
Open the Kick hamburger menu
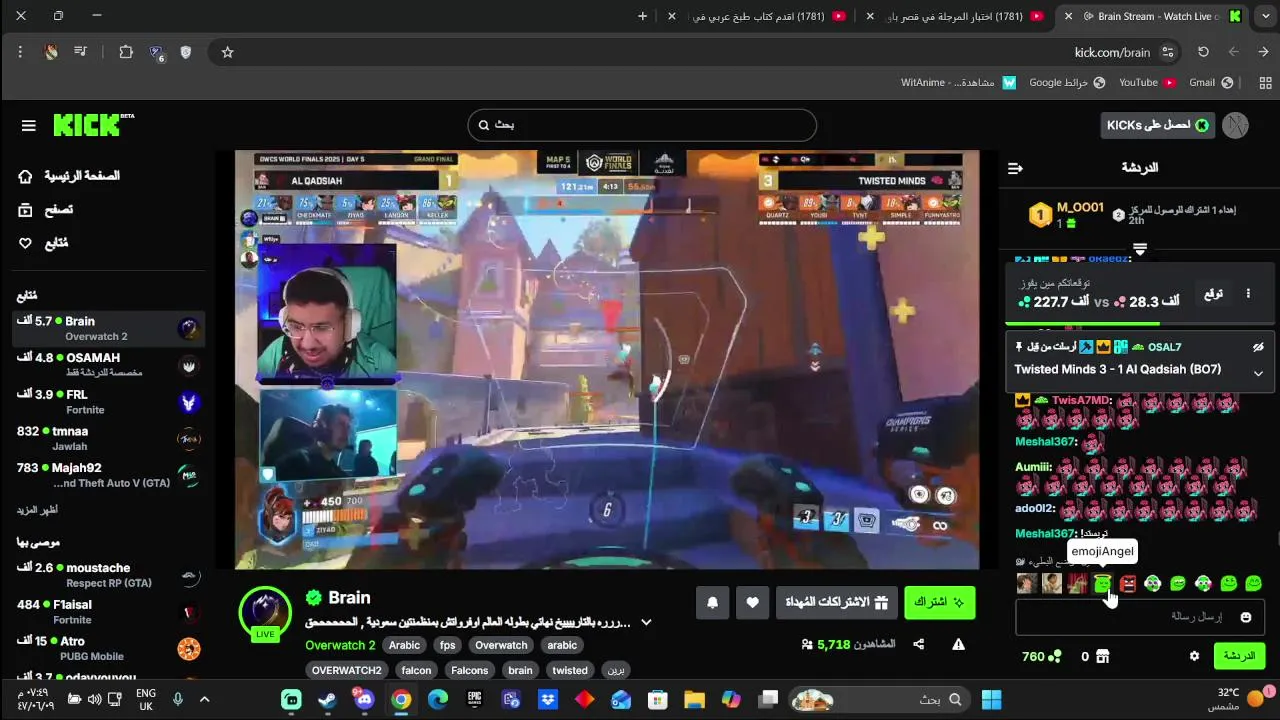pos(28,125)
